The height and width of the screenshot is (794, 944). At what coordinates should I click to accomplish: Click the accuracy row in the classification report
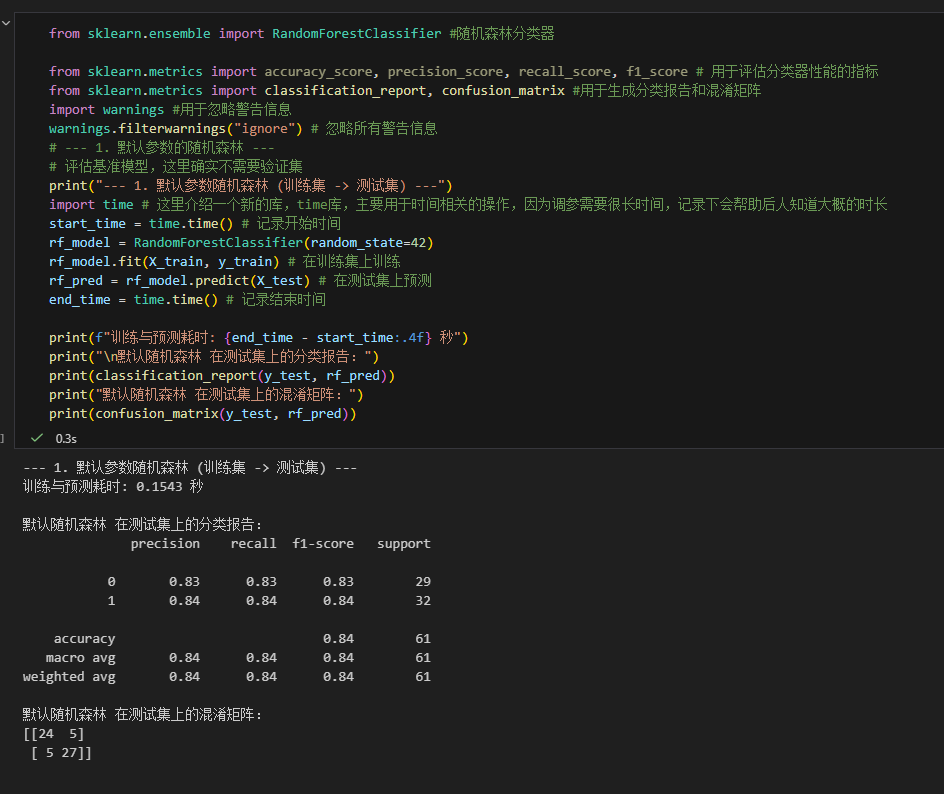click(84, 639)
